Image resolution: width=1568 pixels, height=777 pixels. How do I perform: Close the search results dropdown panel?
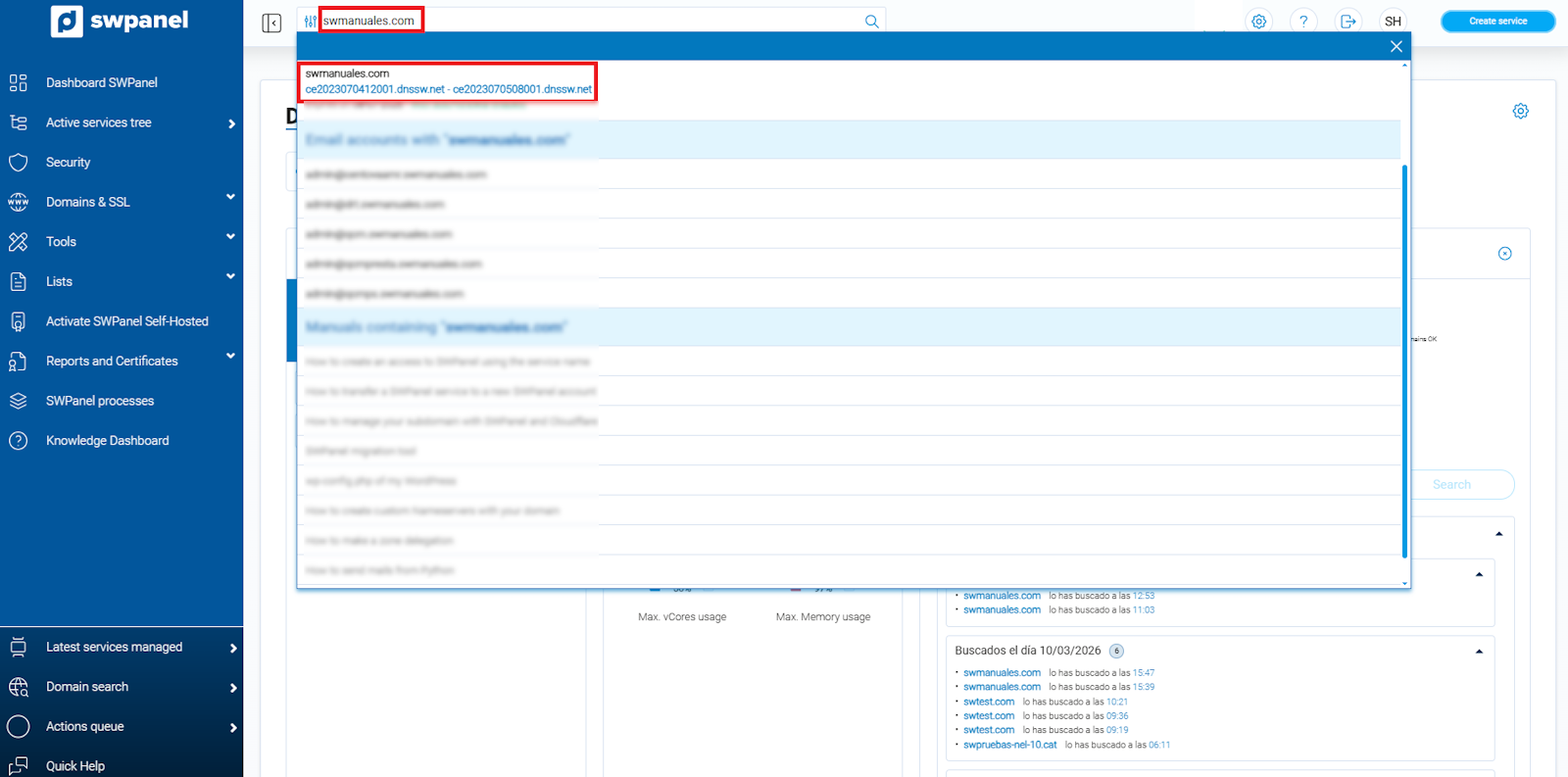pyautogui.click(x=1396, y=46)
